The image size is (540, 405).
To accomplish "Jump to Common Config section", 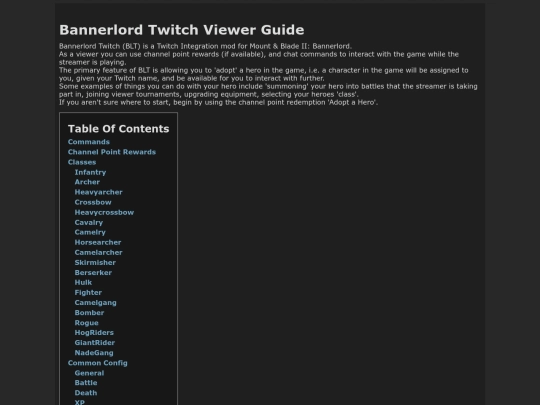I will click(97, 363).
